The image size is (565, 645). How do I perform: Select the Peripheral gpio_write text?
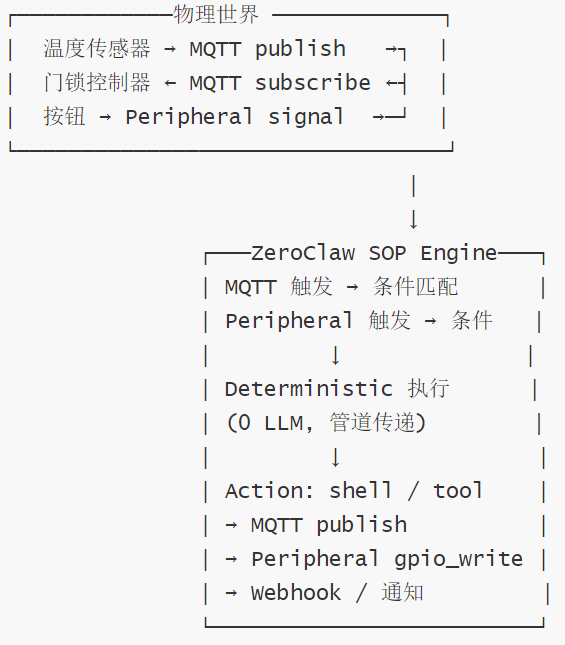(387, 559)
